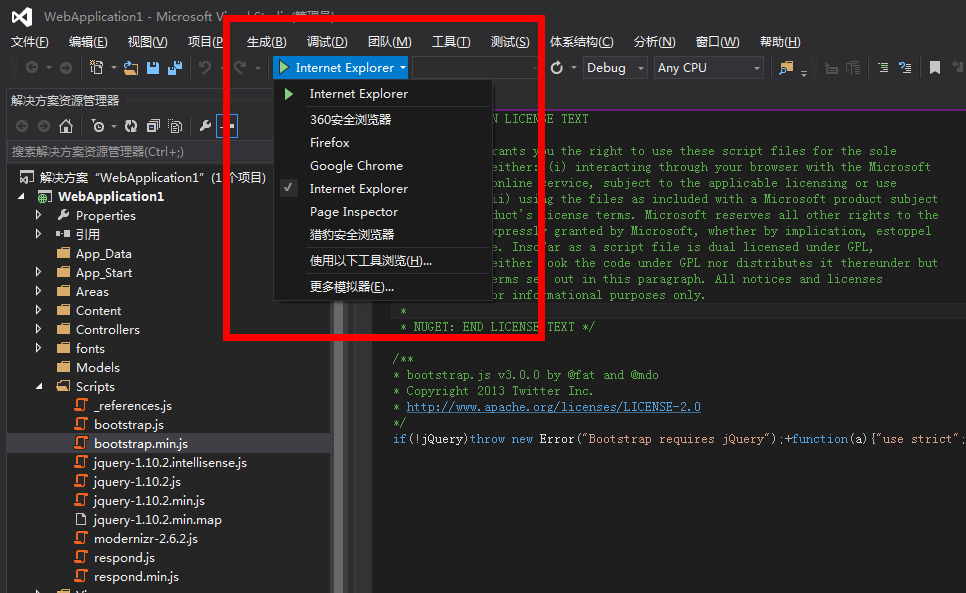Open the 生成(B) menu
The image size is (966, 593).
click(266, 41)
